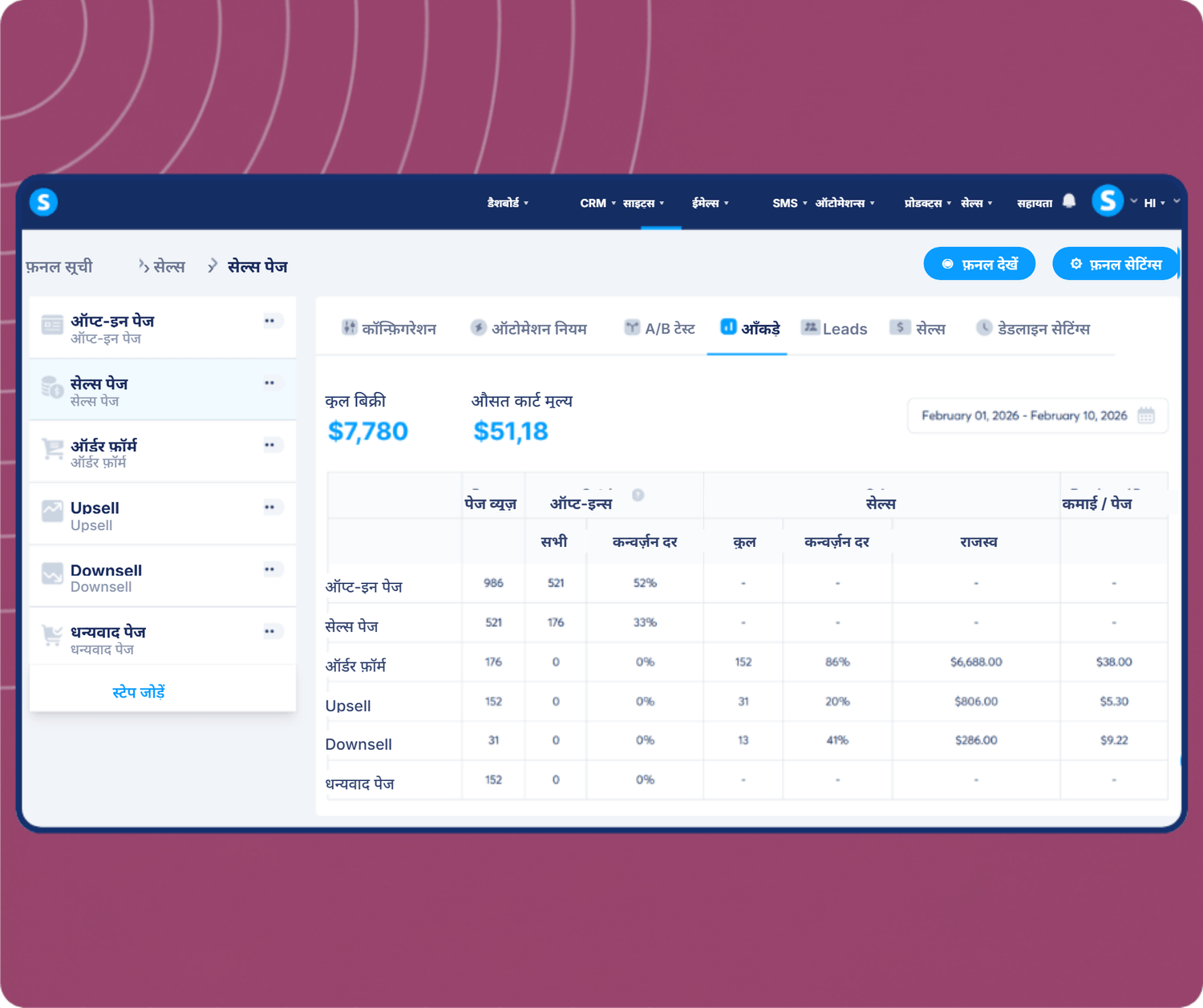The height and width of the screenshot is (1008, 1203).
Task: Expand the साइट्स dropdown
Action: pyautogui.click(x=643, y=203)
